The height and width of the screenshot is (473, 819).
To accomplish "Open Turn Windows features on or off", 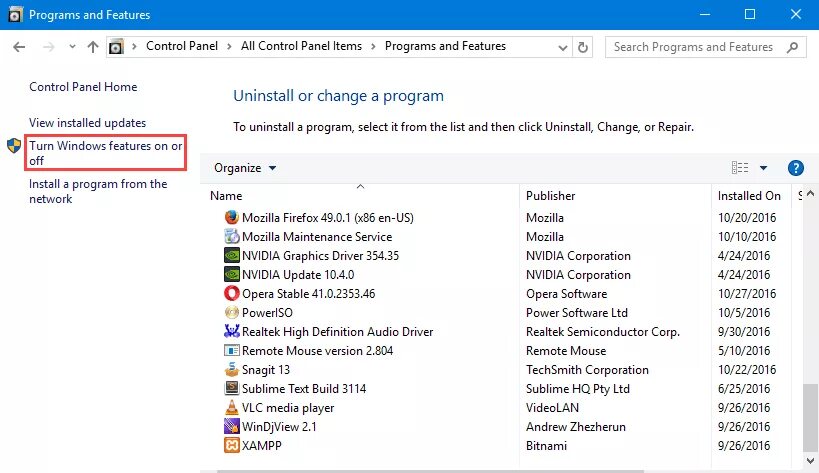I will tap(106, 153).
